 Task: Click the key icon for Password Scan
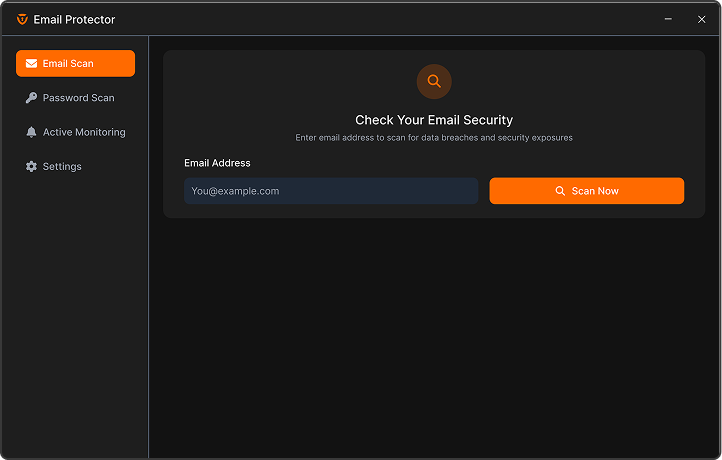[31, 98]
